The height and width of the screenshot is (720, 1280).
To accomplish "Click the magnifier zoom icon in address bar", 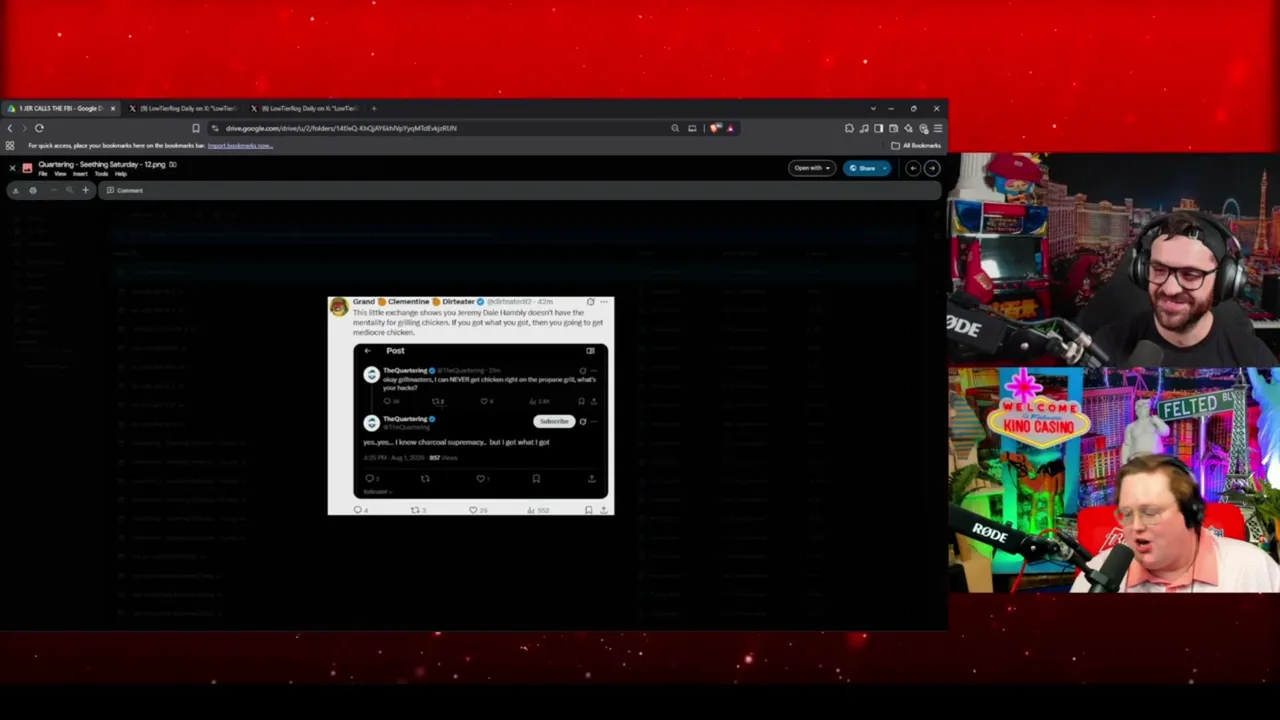I will 675,128.
